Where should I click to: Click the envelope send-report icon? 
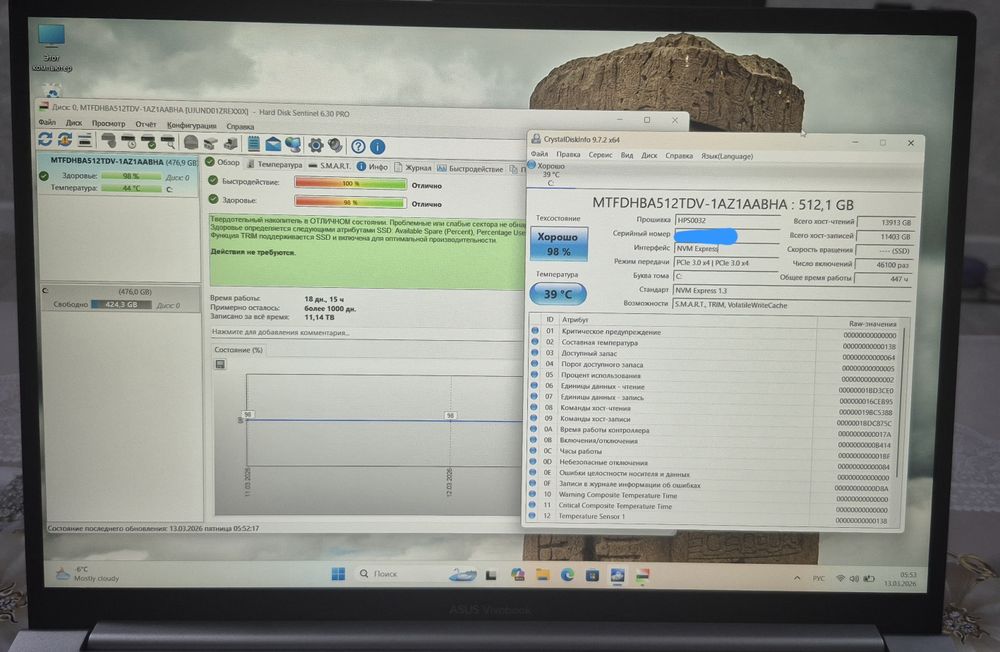[x=273, y=144]
